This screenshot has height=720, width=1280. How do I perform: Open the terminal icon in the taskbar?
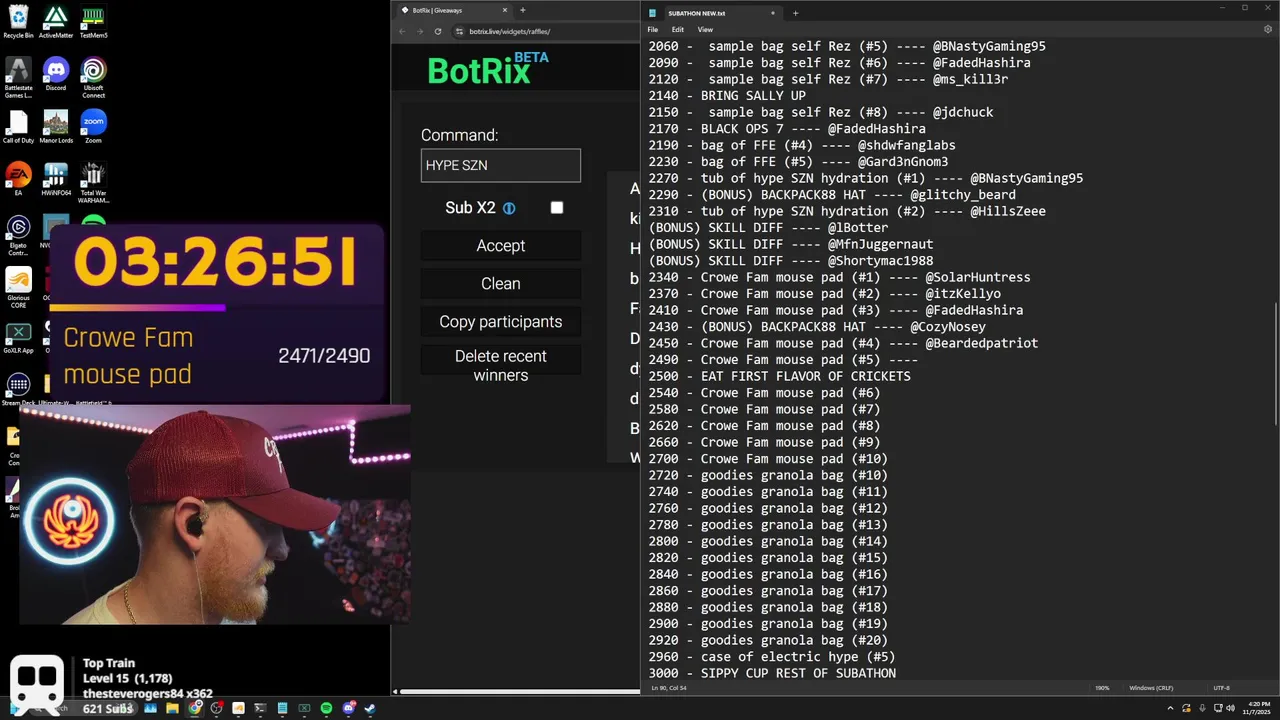click(260, 708)
